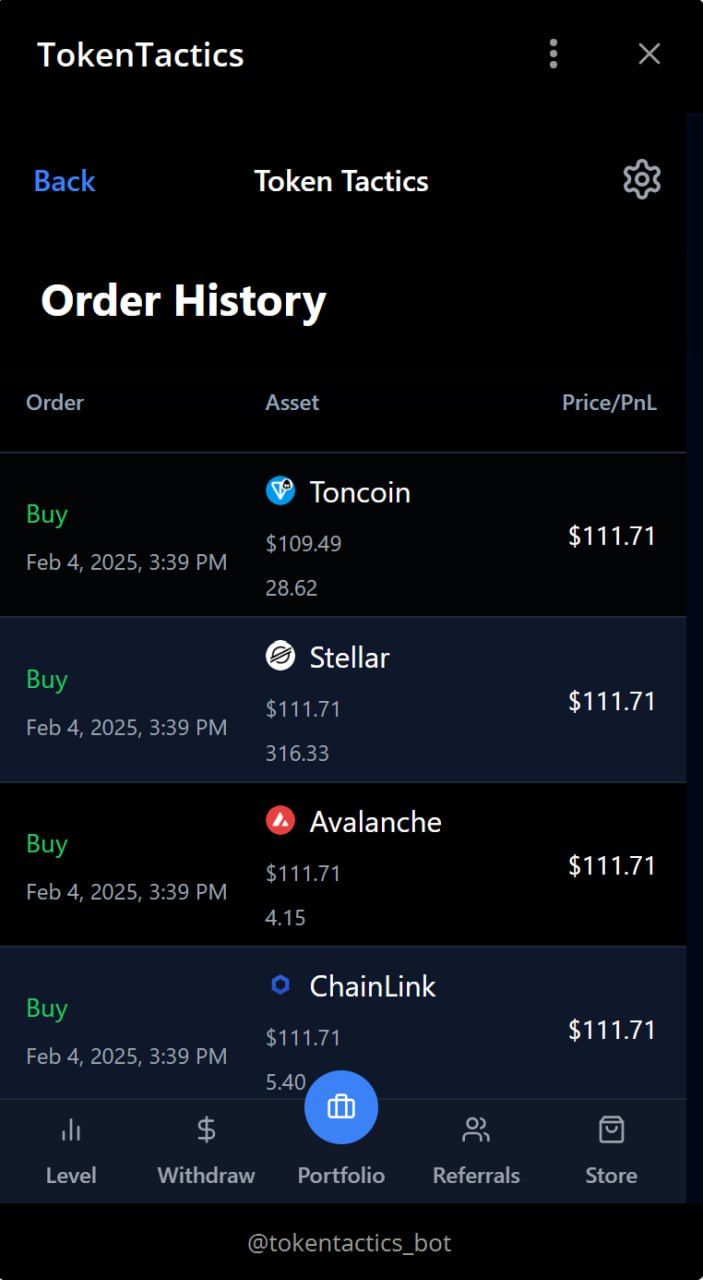Open the ChainLink order entry
The height and width of the screenshot is (1280, 703).
point(343,1023)
